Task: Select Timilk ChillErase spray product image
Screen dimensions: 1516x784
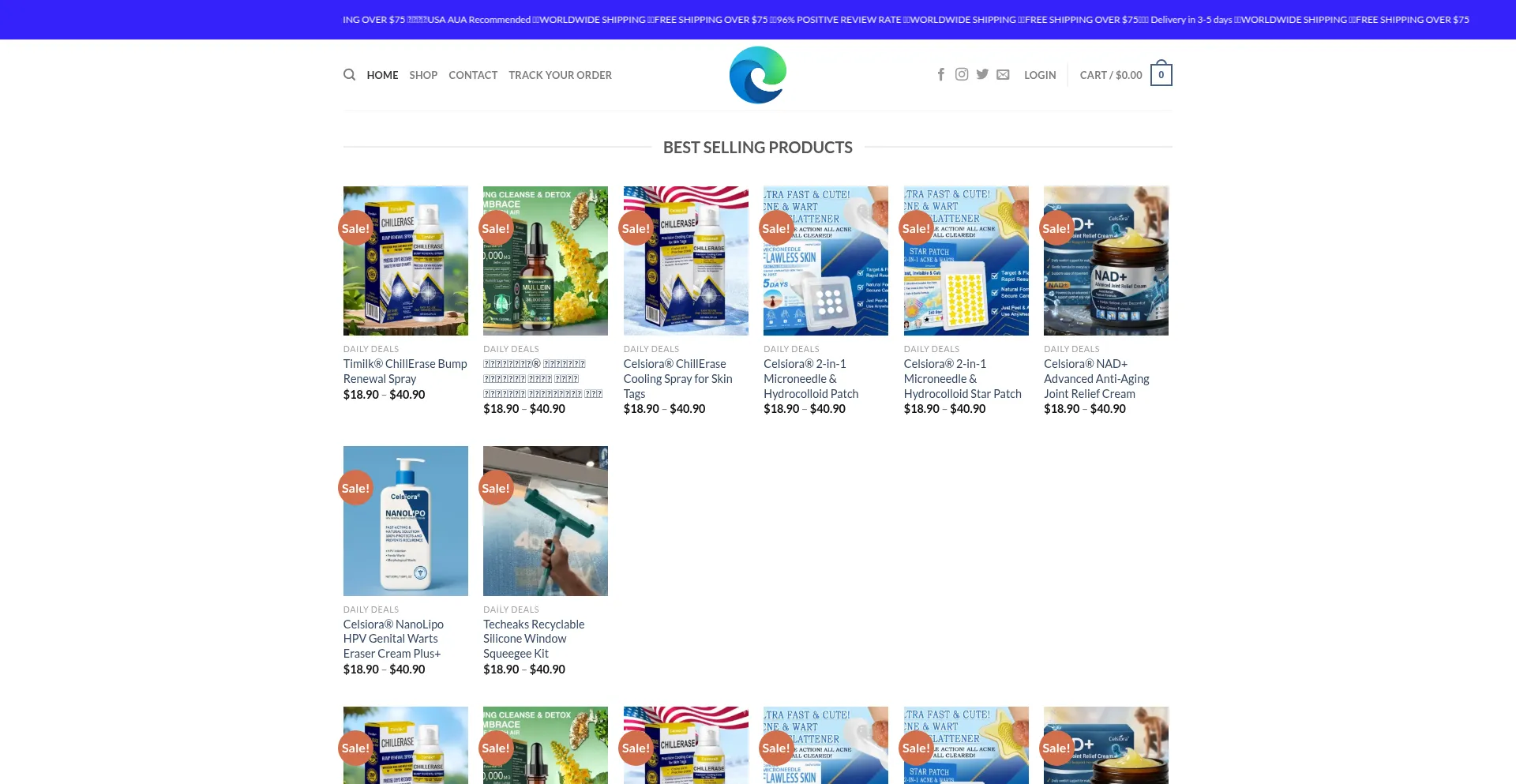Action: [x=405, y=261]
